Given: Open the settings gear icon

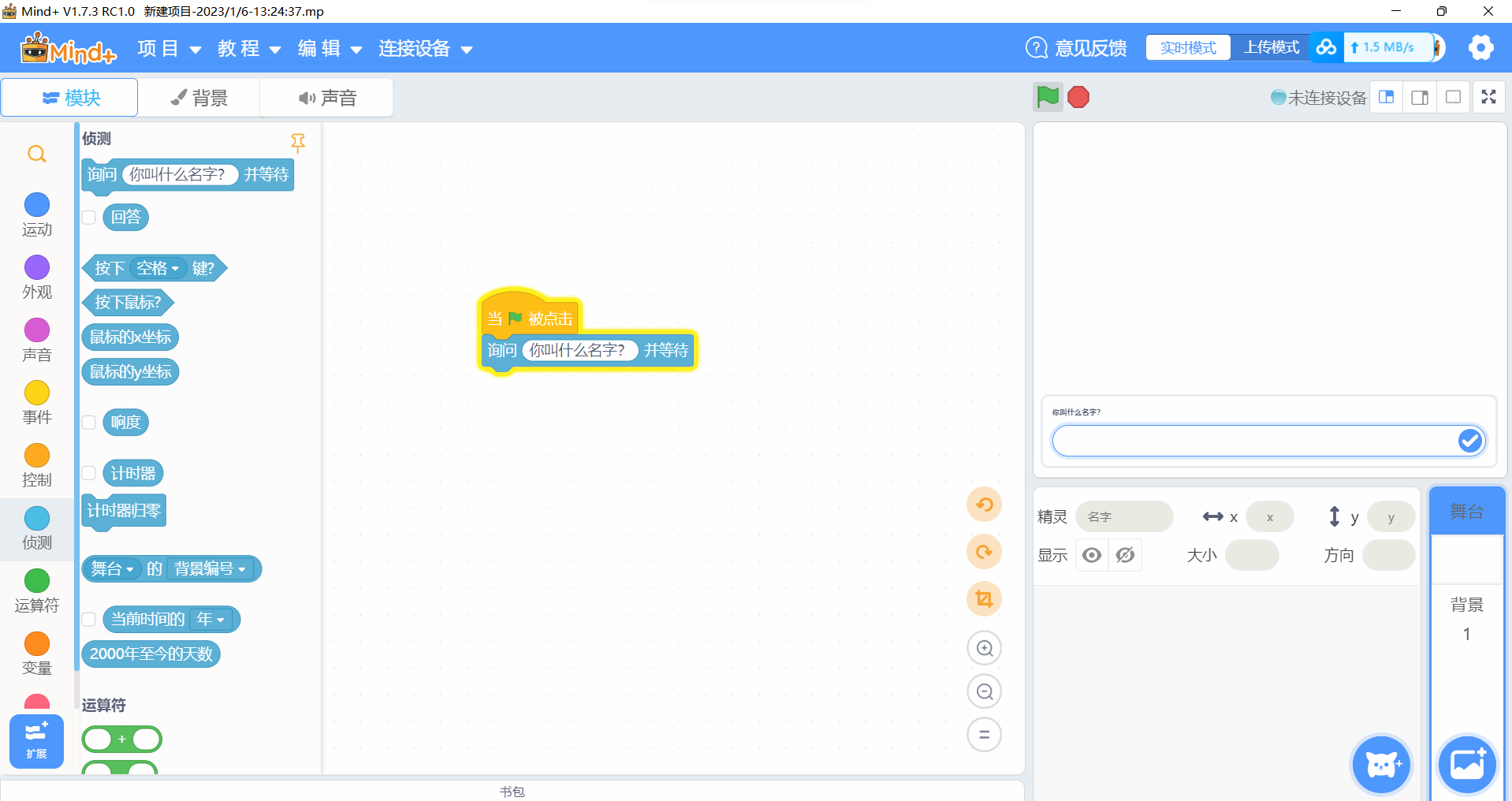Looking at the screenshot, I should point(1481,47).
